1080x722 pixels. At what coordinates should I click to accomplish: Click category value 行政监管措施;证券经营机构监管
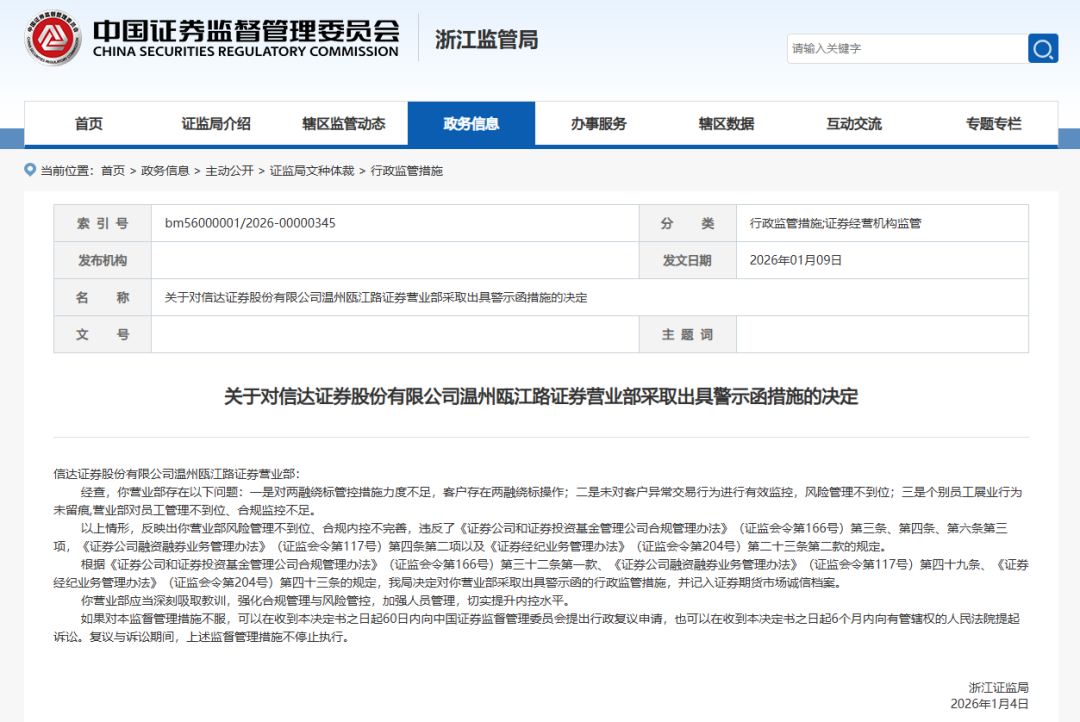pyautogui.click(x=835, y=223)
